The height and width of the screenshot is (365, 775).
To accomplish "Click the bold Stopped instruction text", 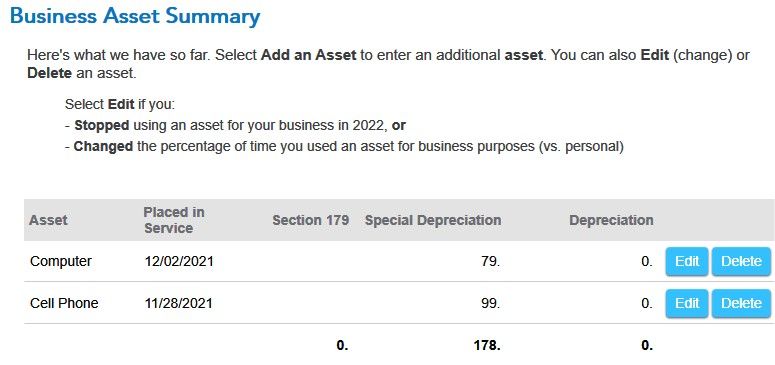I will pos(102,126).
